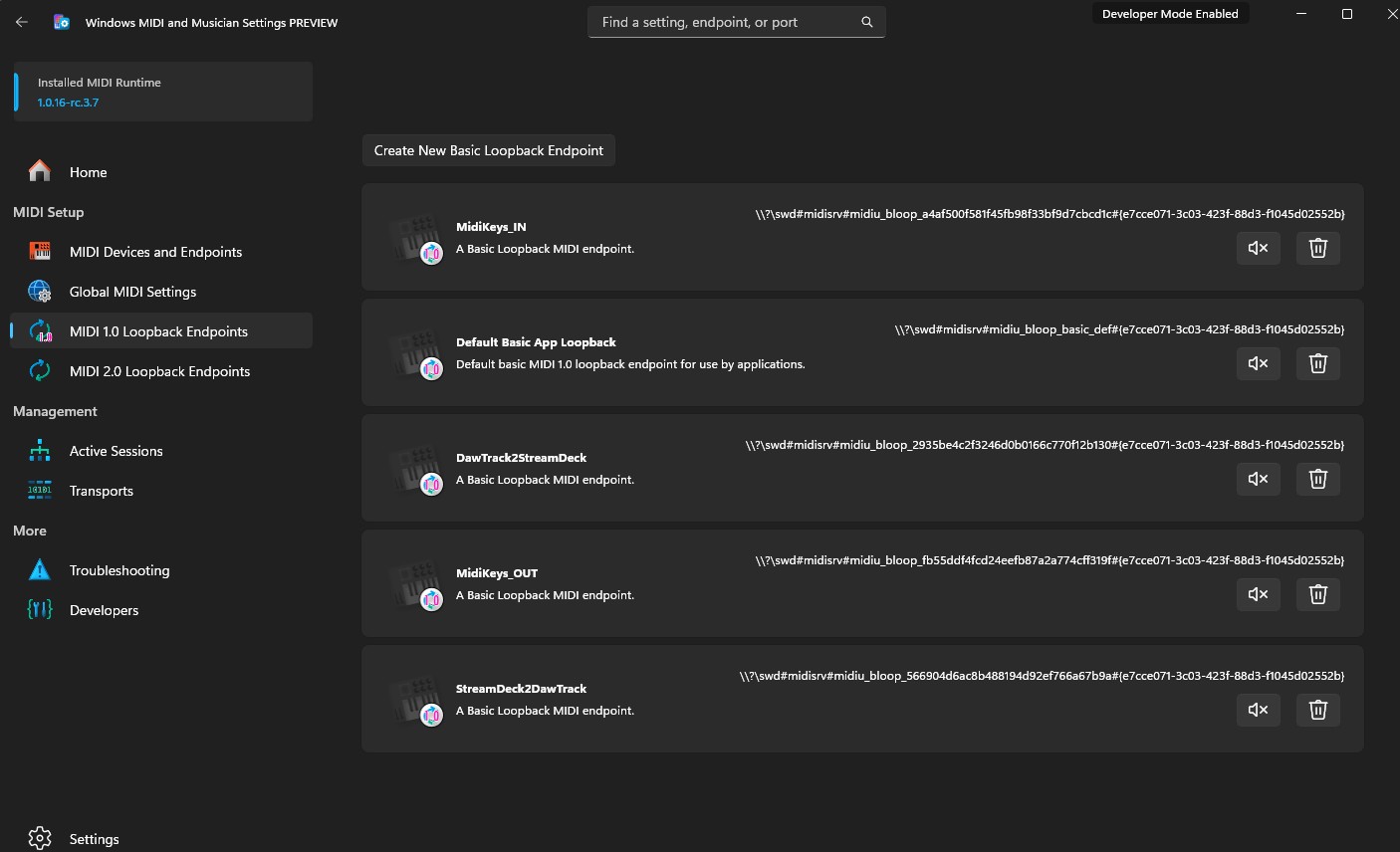
Task: Mute the Default Basic App Loopback endpoint
Action: pyautogui.click(x=1258, y=363)
